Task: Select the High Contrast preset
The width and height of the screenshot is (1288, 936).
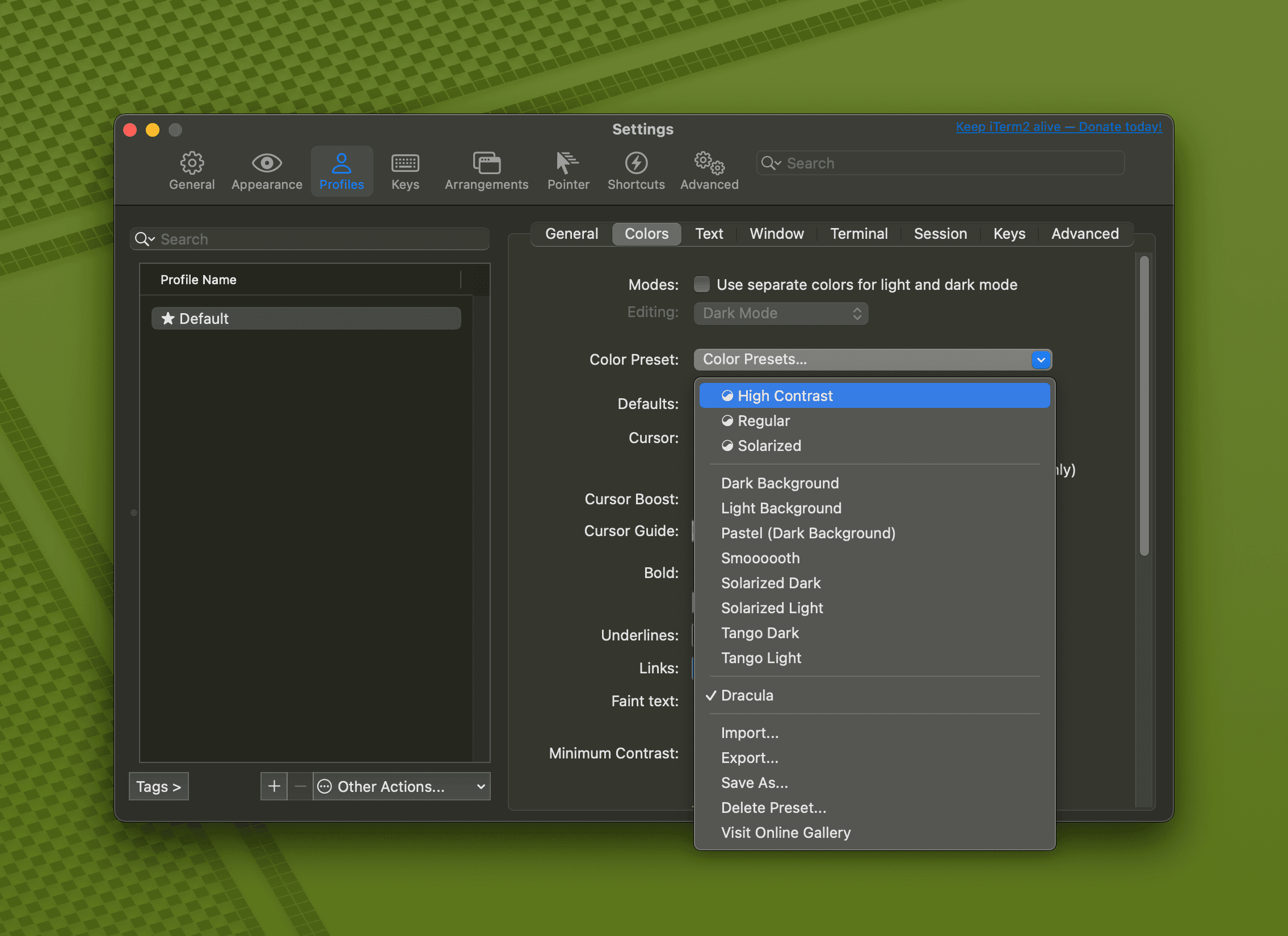Action: (785, 395)
